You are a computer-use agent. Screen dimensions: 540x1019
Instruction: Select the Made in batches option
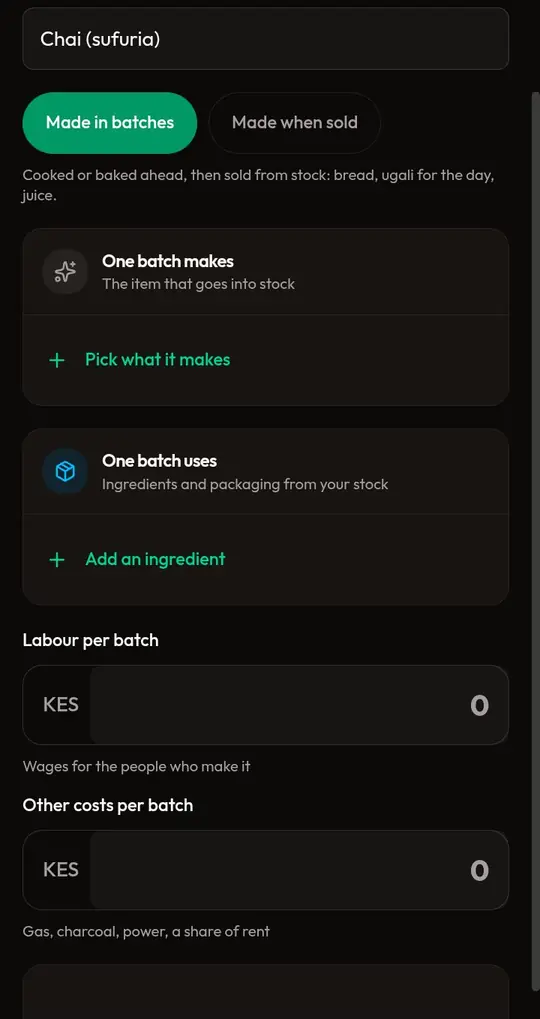coord(110,123)
